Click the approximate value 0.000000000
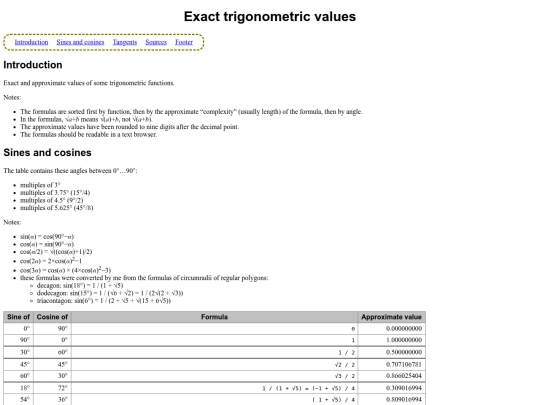 pyautogui.click(x=404, y=329)
